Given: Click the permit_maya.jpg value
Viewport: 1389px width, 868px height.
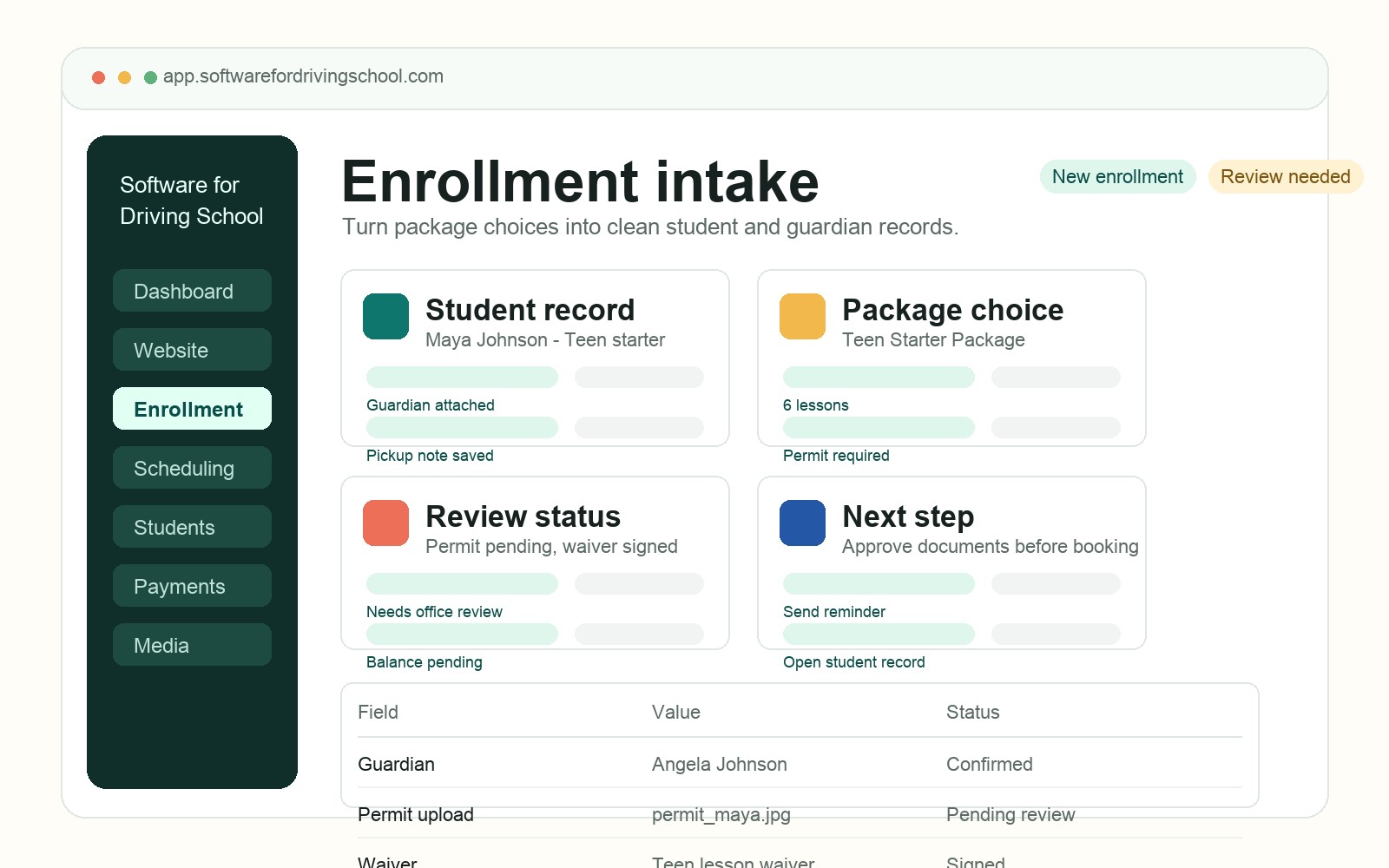Looking at the screenshot, I should [721, 815].
